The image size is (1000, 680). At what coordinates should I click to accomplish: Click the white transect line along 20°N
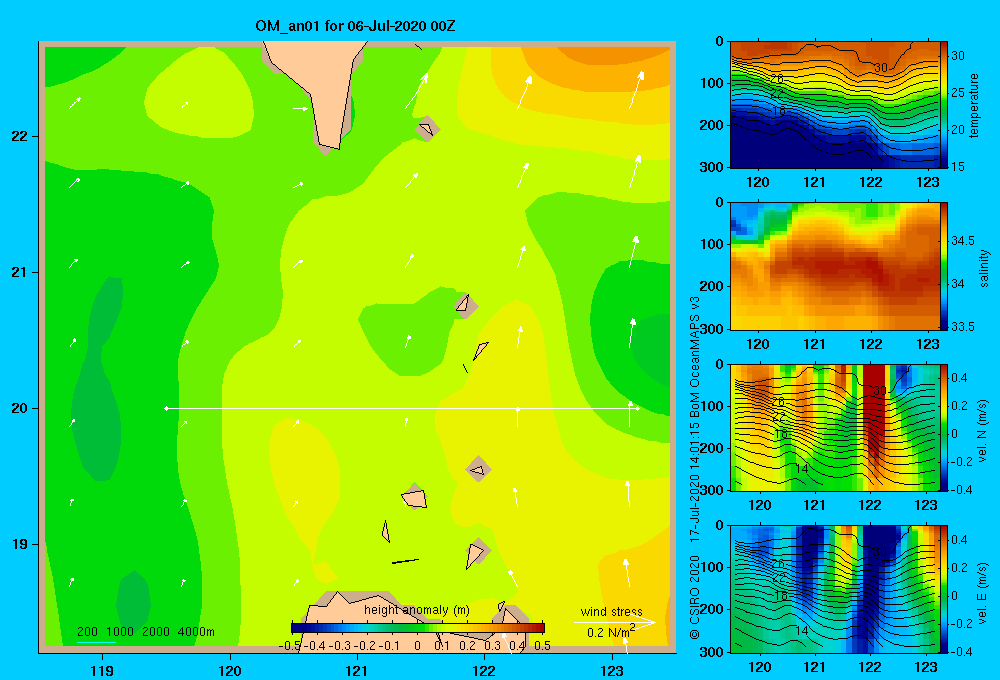pos(402,408)
